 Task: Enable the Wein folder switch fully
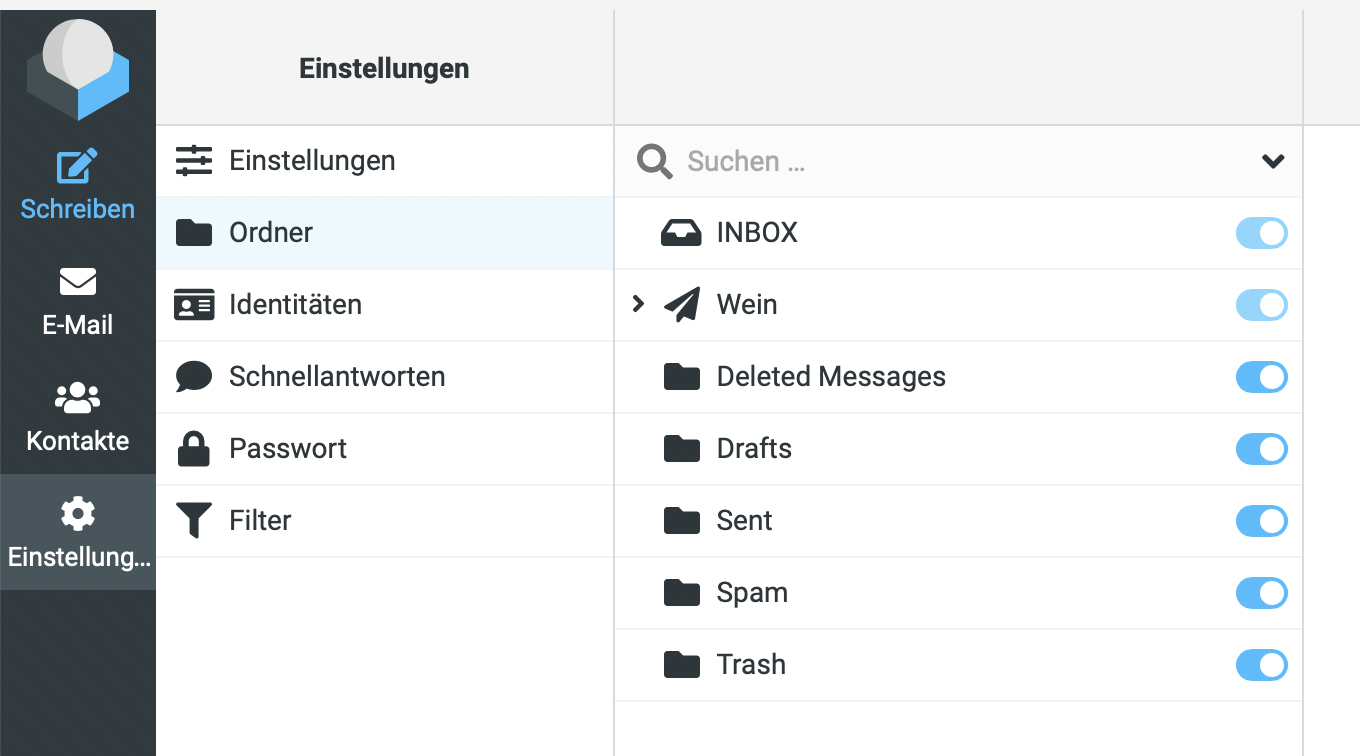coord(1262,305)
